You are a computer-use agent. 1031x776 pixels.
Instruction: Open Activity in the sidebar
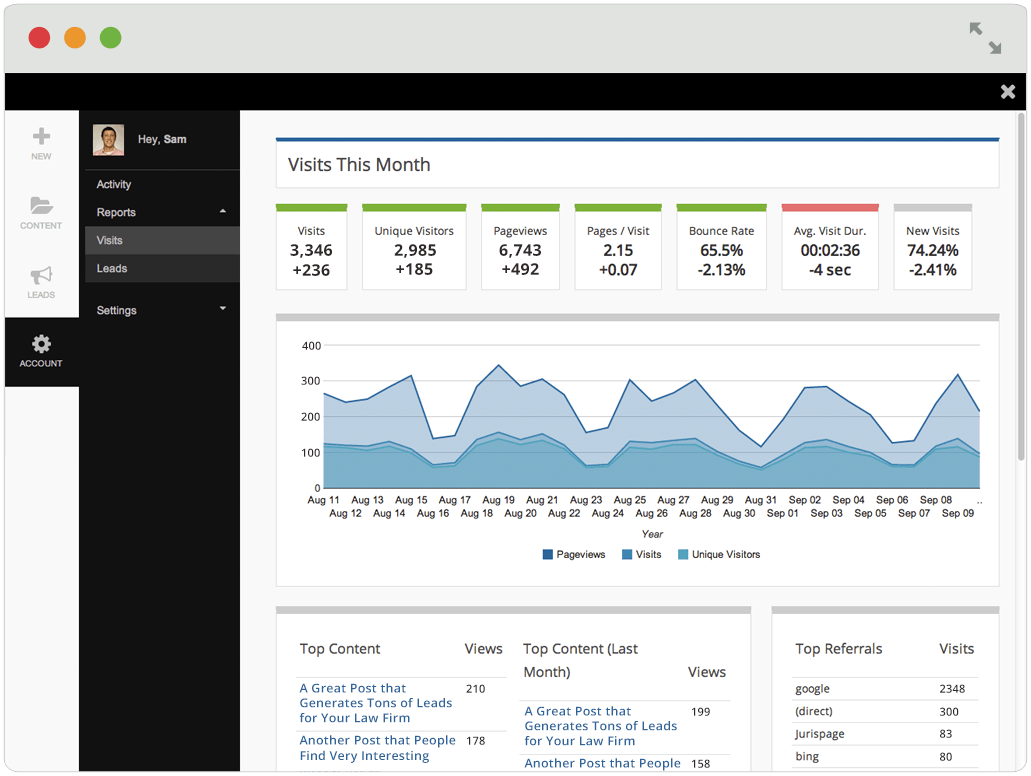point(114,185)
